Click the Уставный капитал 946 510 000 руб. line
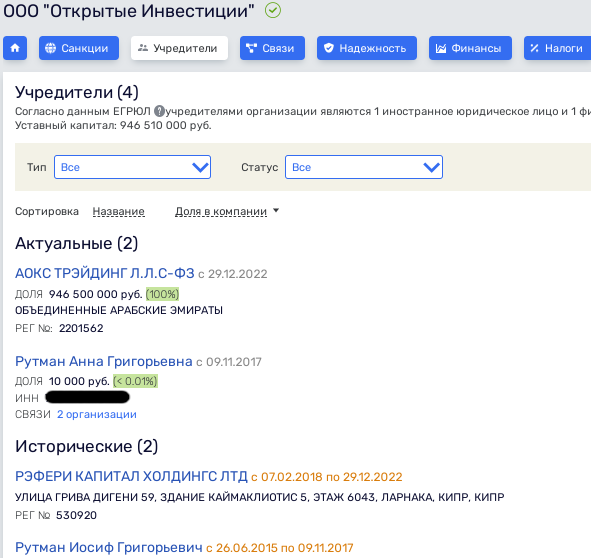The width and height of the screenshot is (591, 558). [x=113, y=125]
